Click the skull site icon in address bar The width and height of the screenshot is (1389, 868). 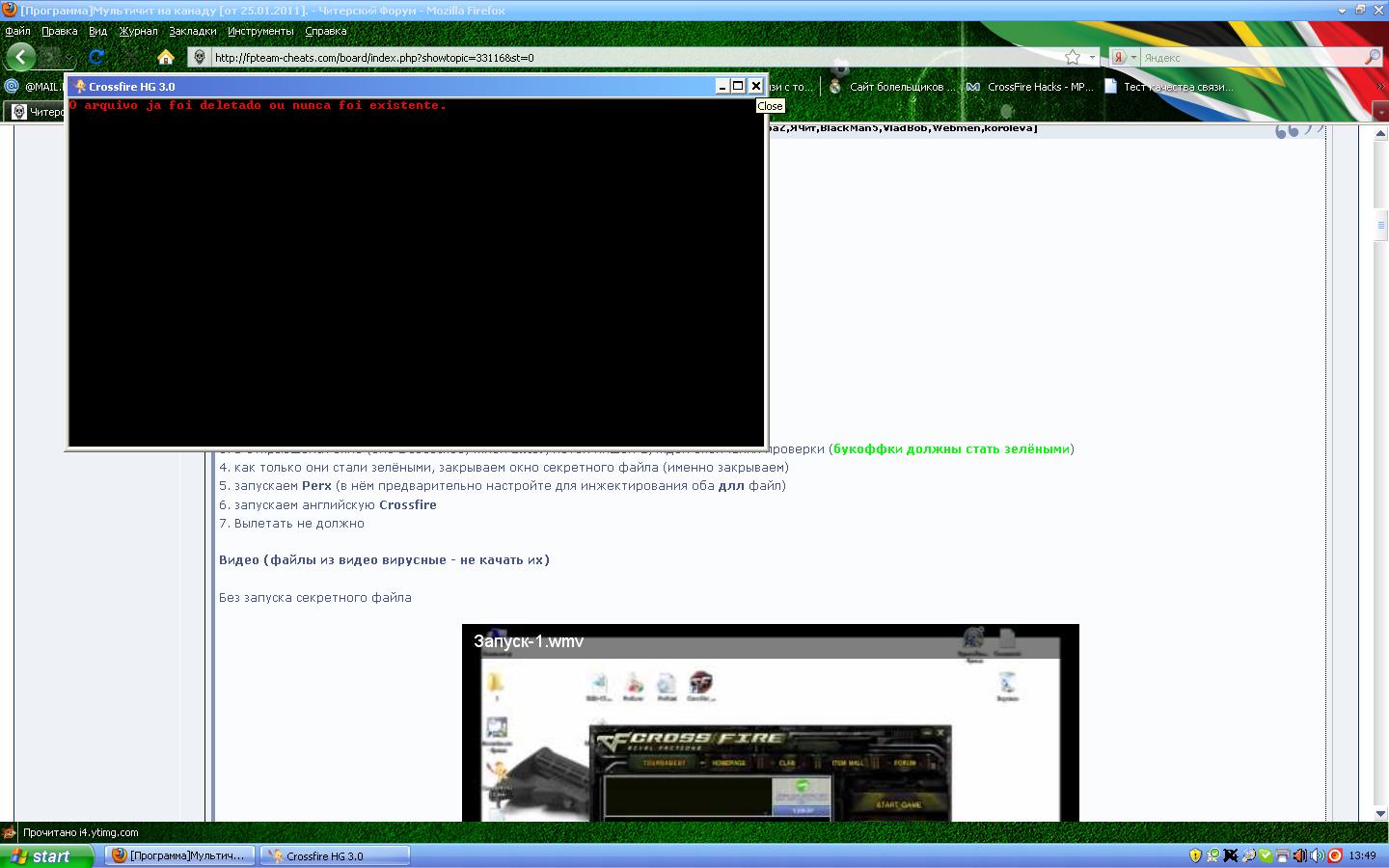(200, 58)
